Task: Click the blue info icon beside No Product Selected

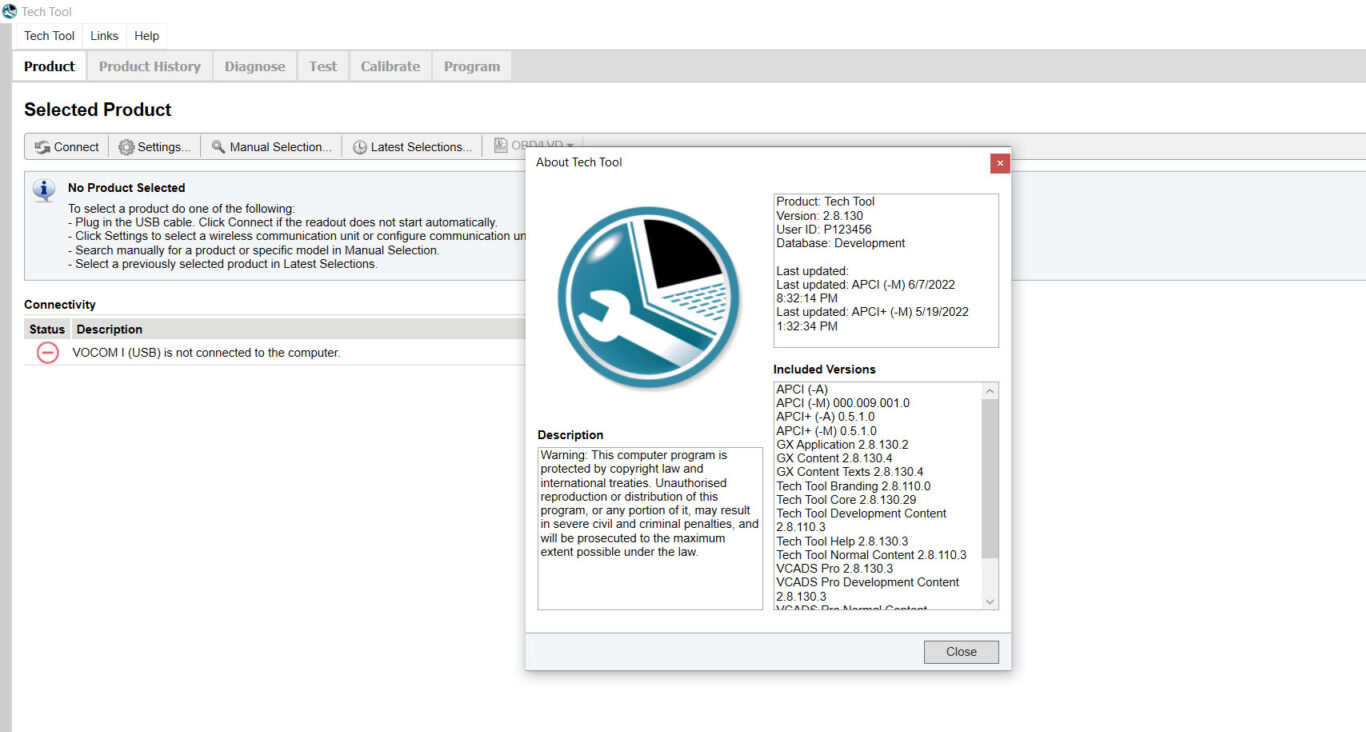Action: click(44, 190)
